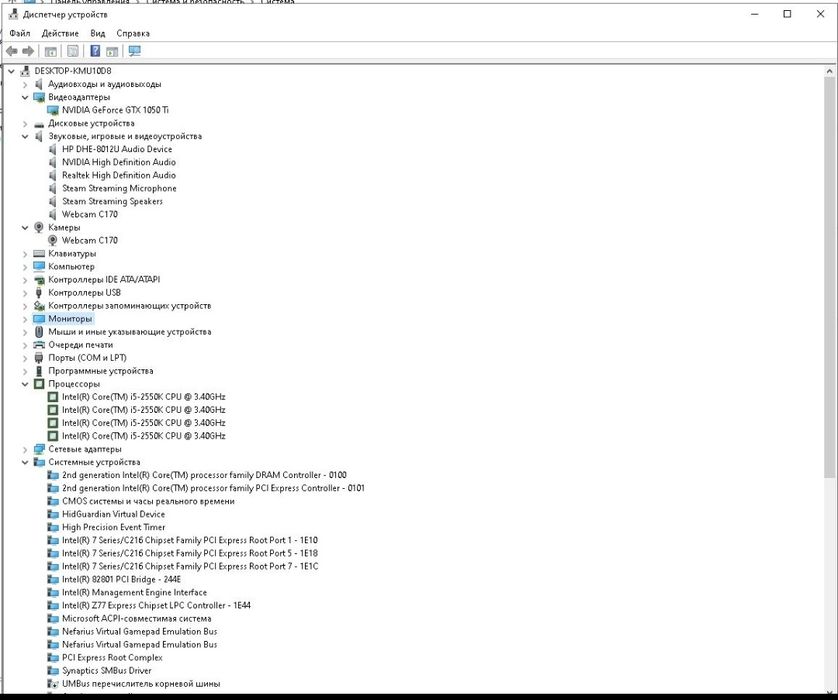Select PCI Express Root Complex entry

click(112, 658)
